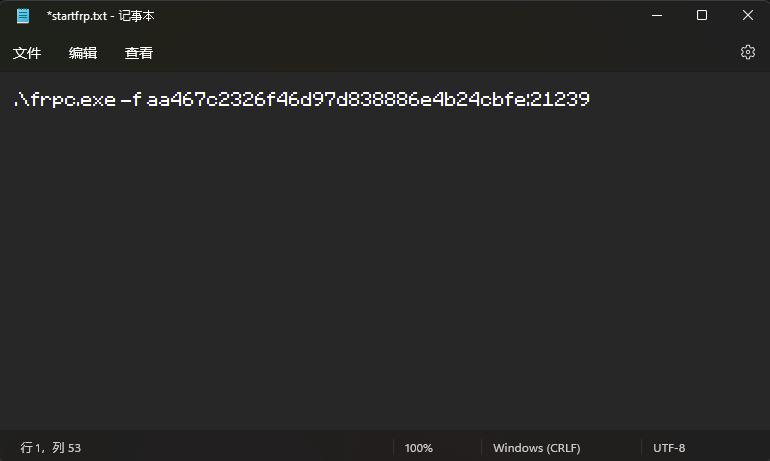Open the settings gear icon
Screen dimensions: 770x461
coord(747,52)
